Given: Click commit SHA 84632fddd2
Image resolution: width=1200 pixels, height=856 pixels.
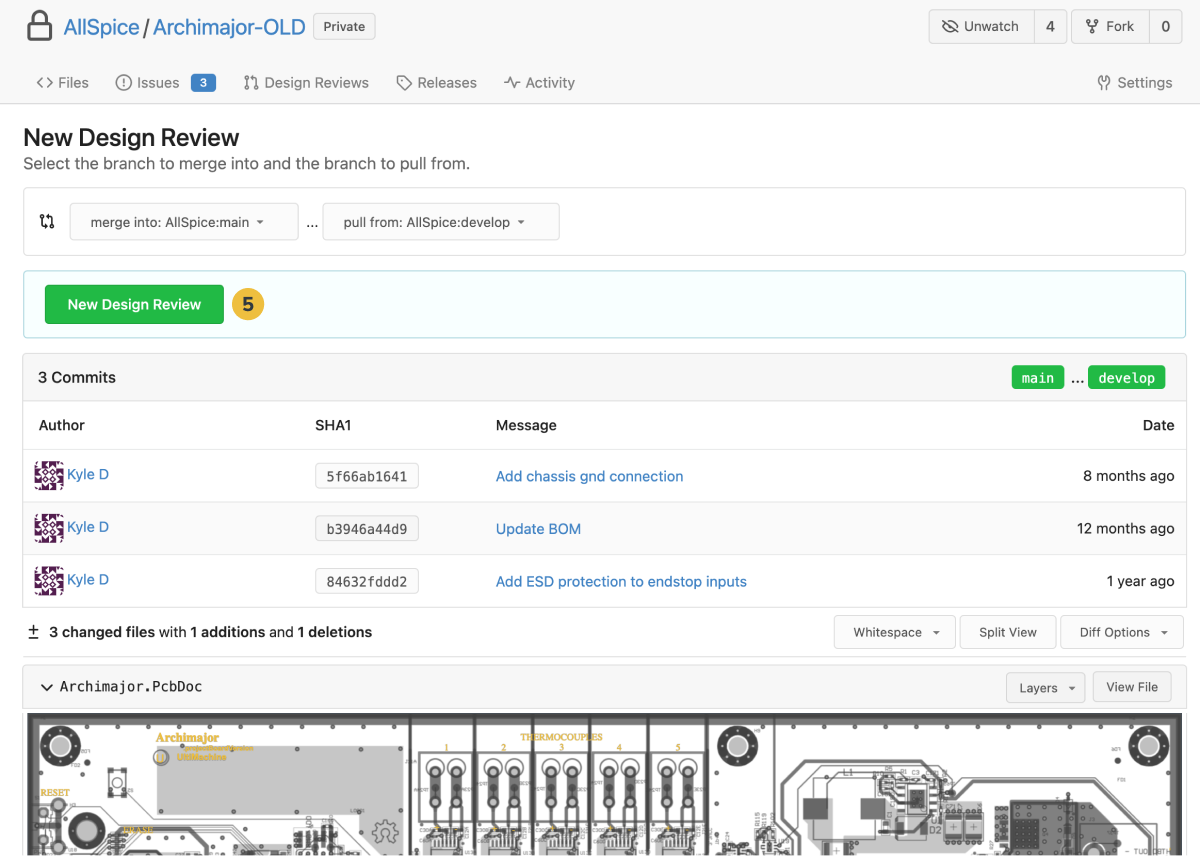Looking at the screenshot, I should pyautogui.click(x=367, y=581).
